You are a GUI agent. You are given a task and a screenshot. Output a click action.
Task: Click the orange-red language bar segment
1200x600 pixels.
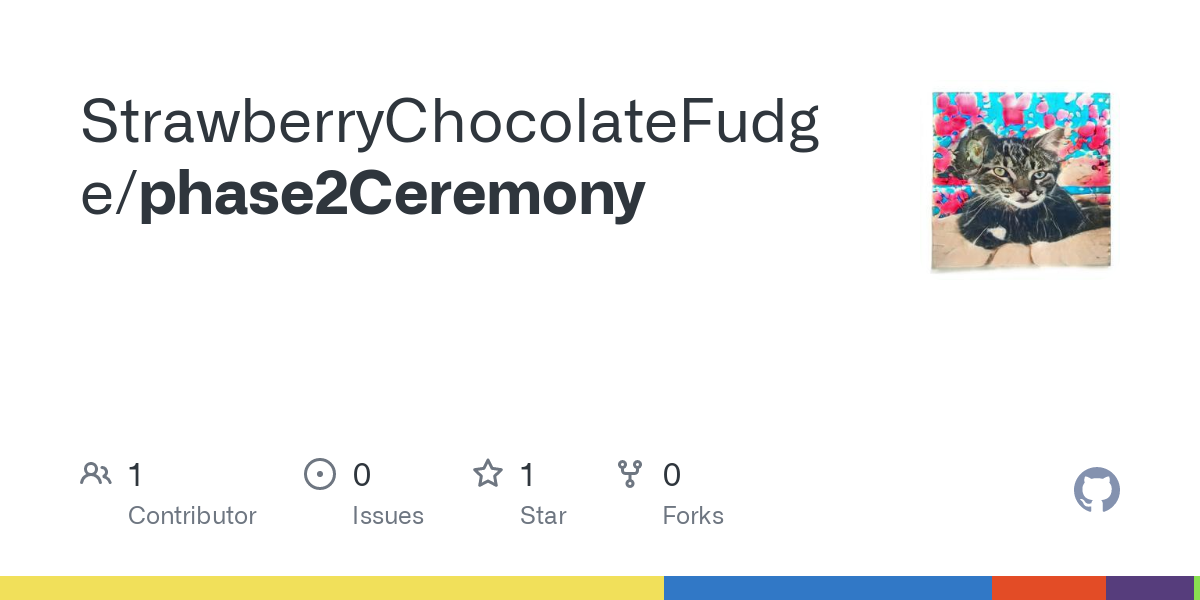tap(1048, 588)
